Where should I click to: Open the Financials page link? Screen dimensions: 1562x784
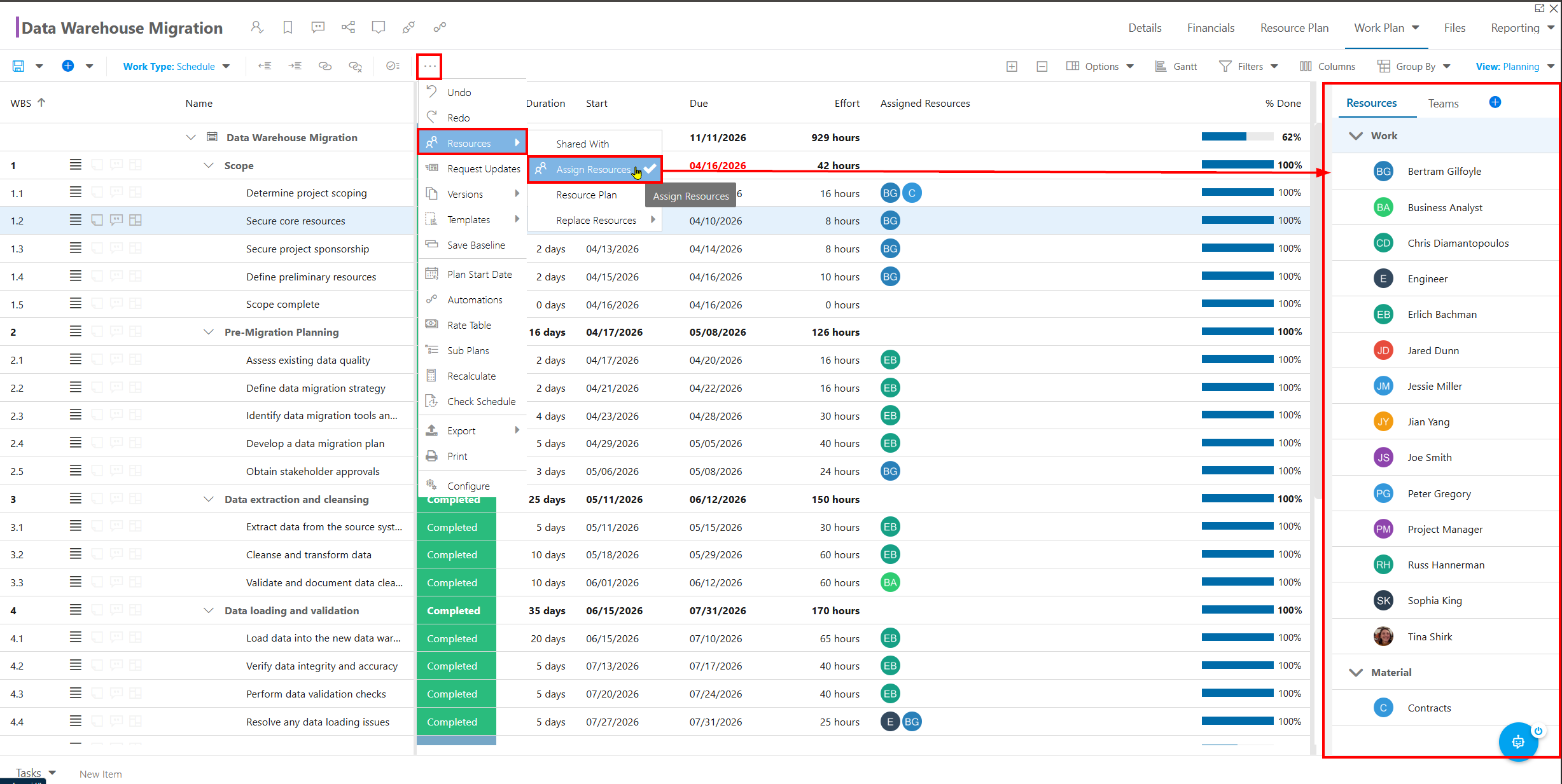[1210, 28]
